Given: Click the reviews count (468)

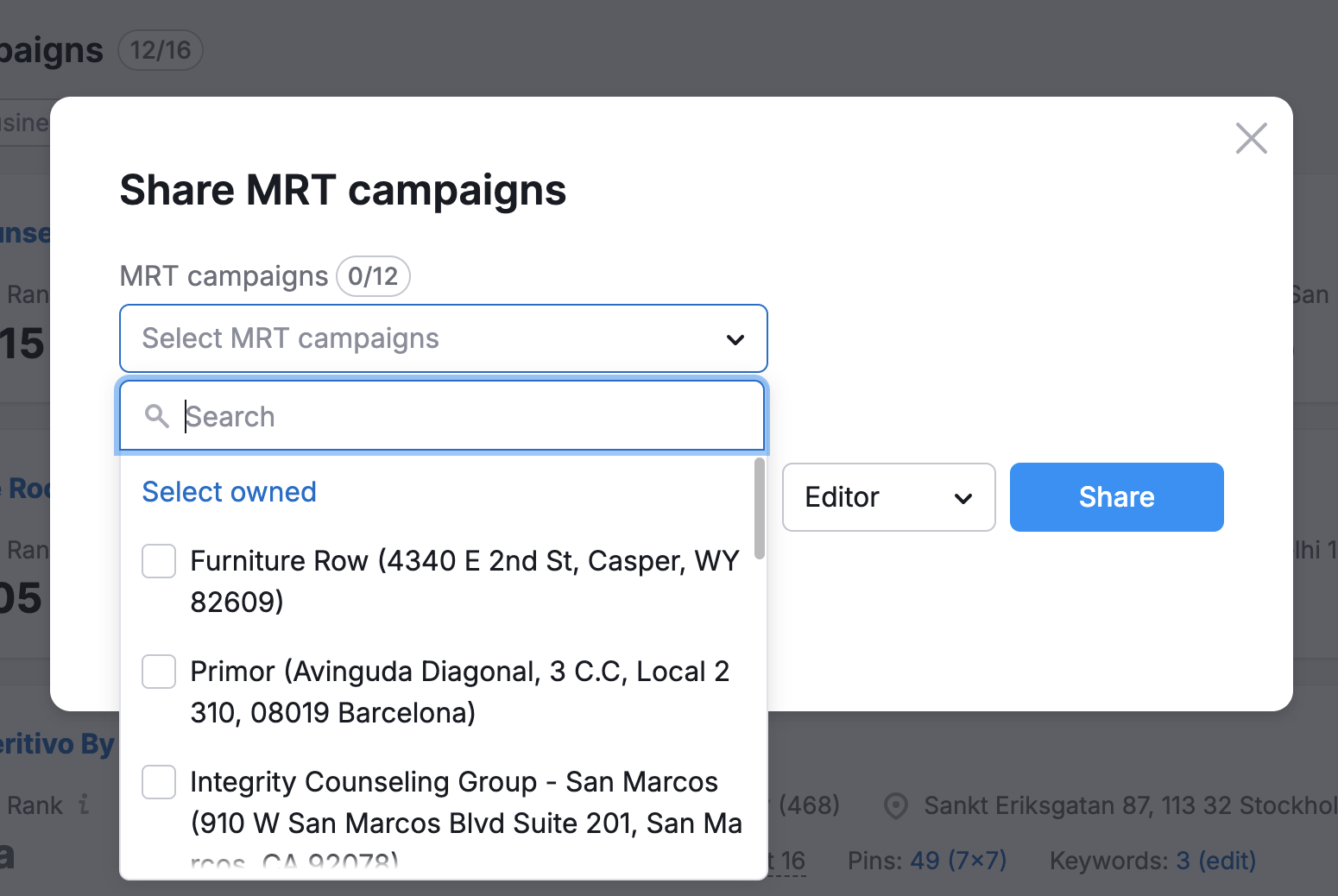Looking at the screenshot, I should click(x=810, y=805).
